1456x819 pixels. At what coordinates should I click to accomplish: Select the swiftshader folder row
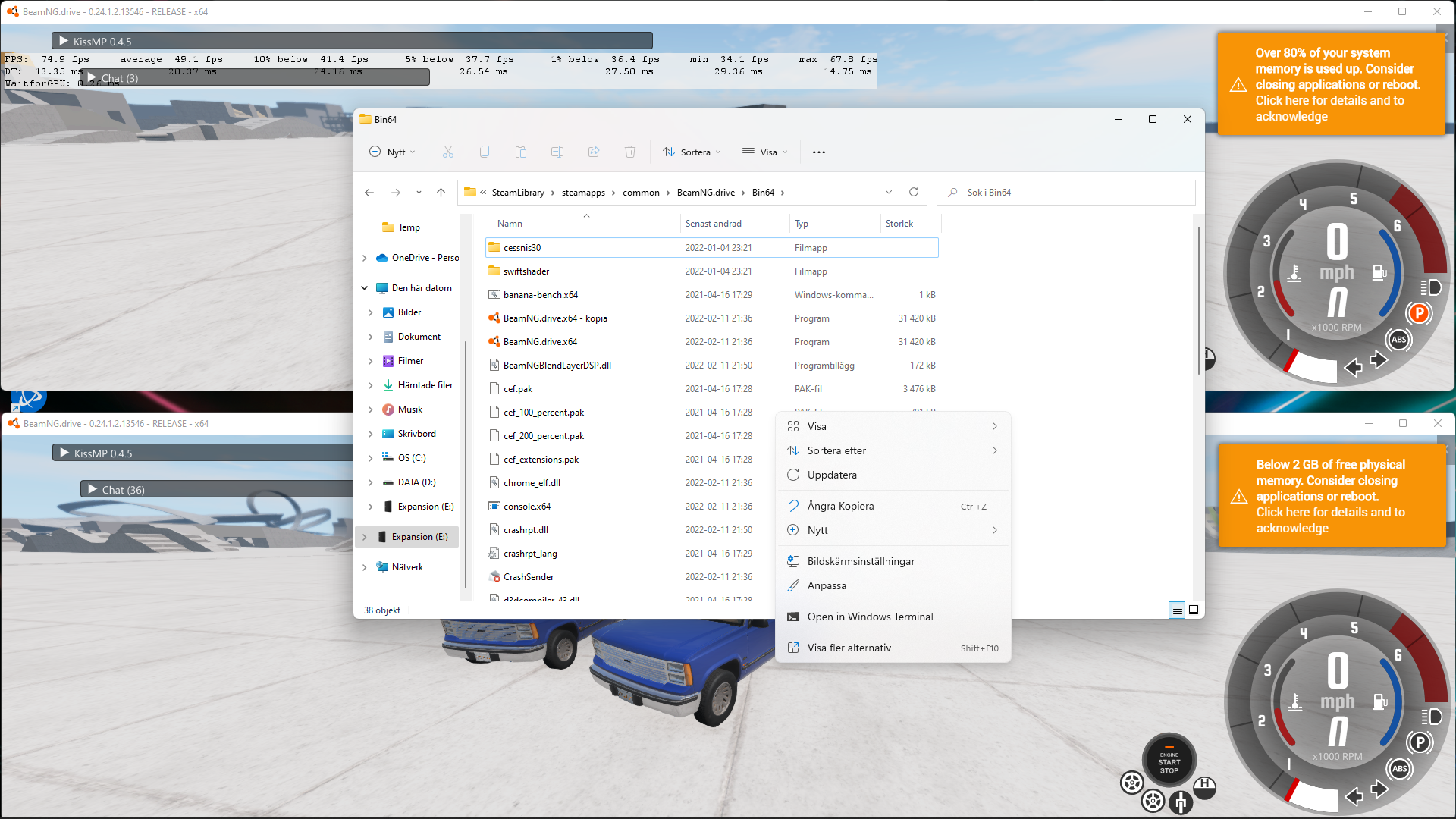coord(711,271)
